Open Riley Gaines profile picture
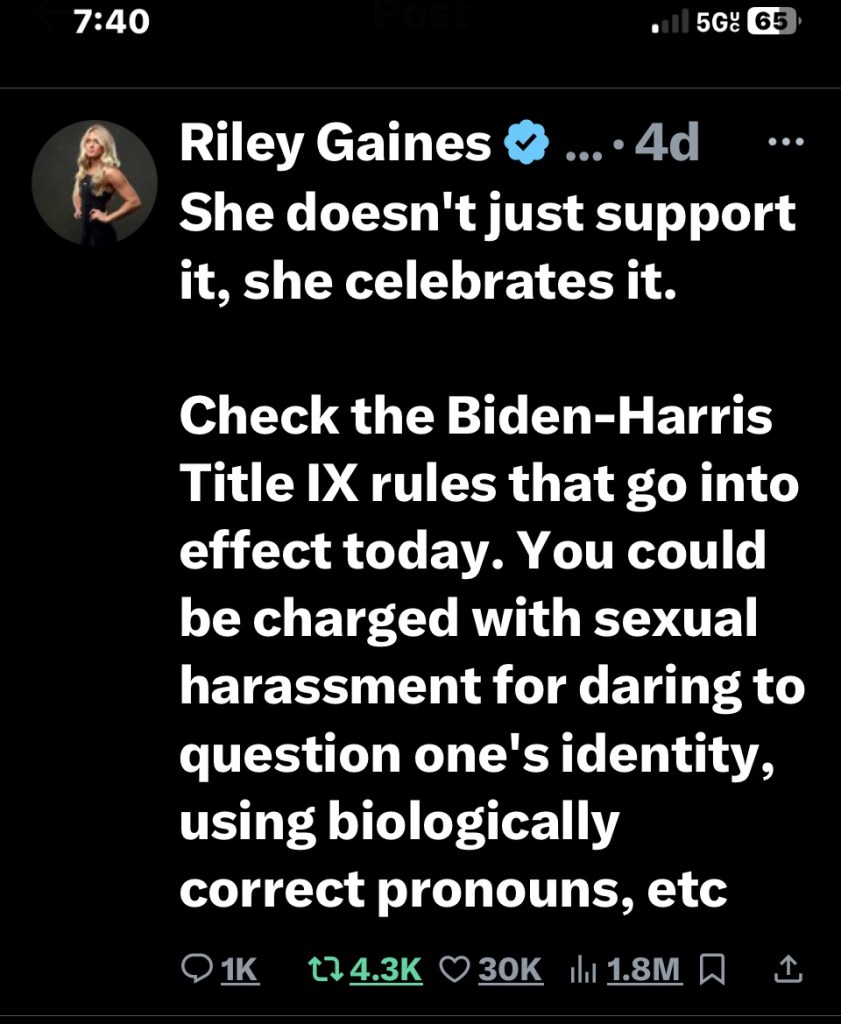 click(x=94, y=183)
